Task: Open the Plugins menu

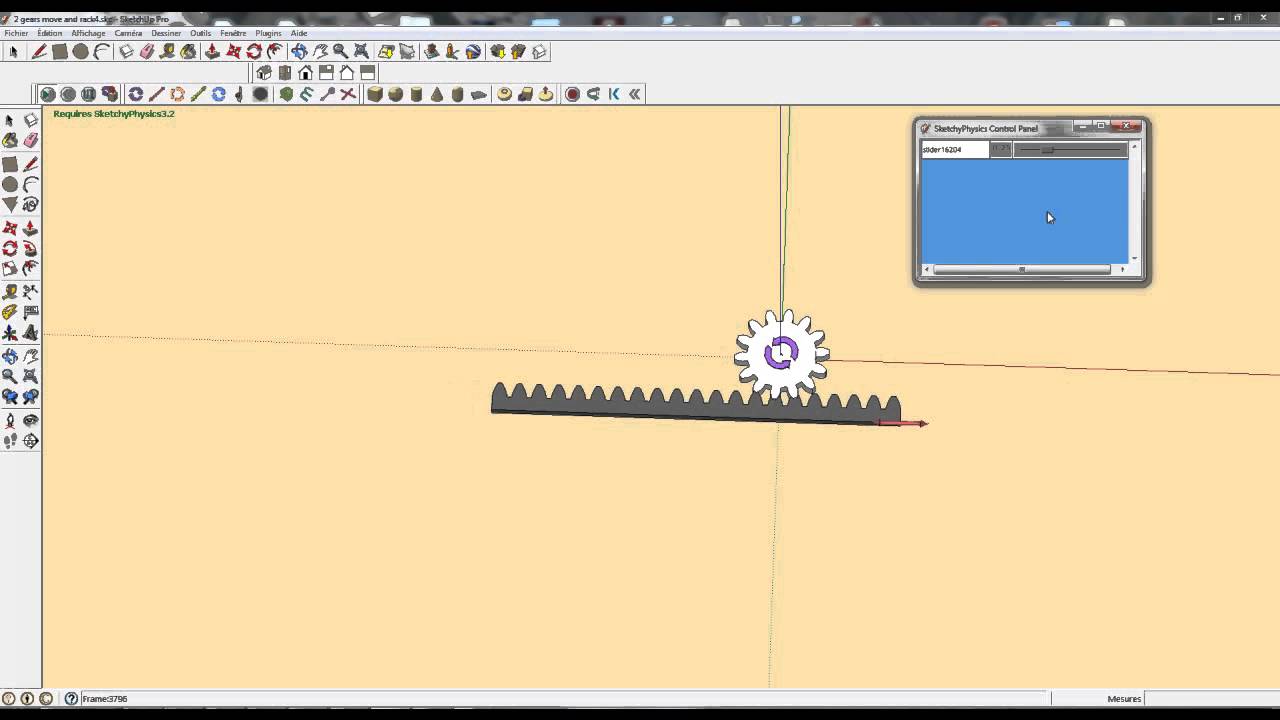Action: tap(268, 33)
